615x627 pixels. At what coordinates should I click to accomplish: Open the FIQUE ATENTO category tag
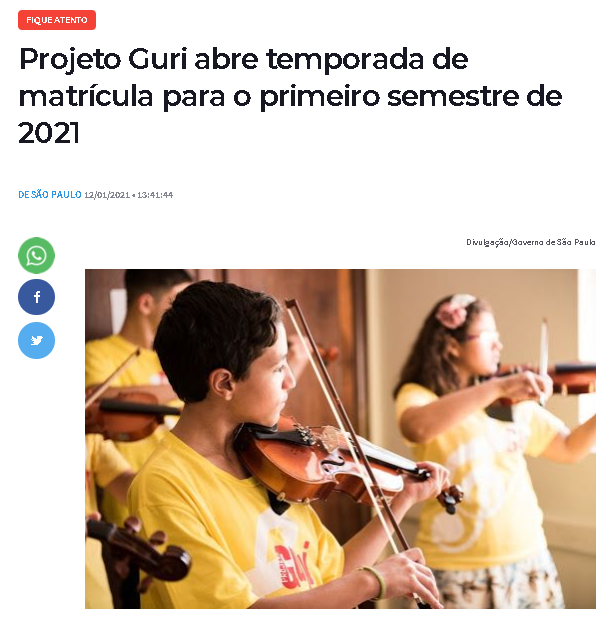[57, 20]
